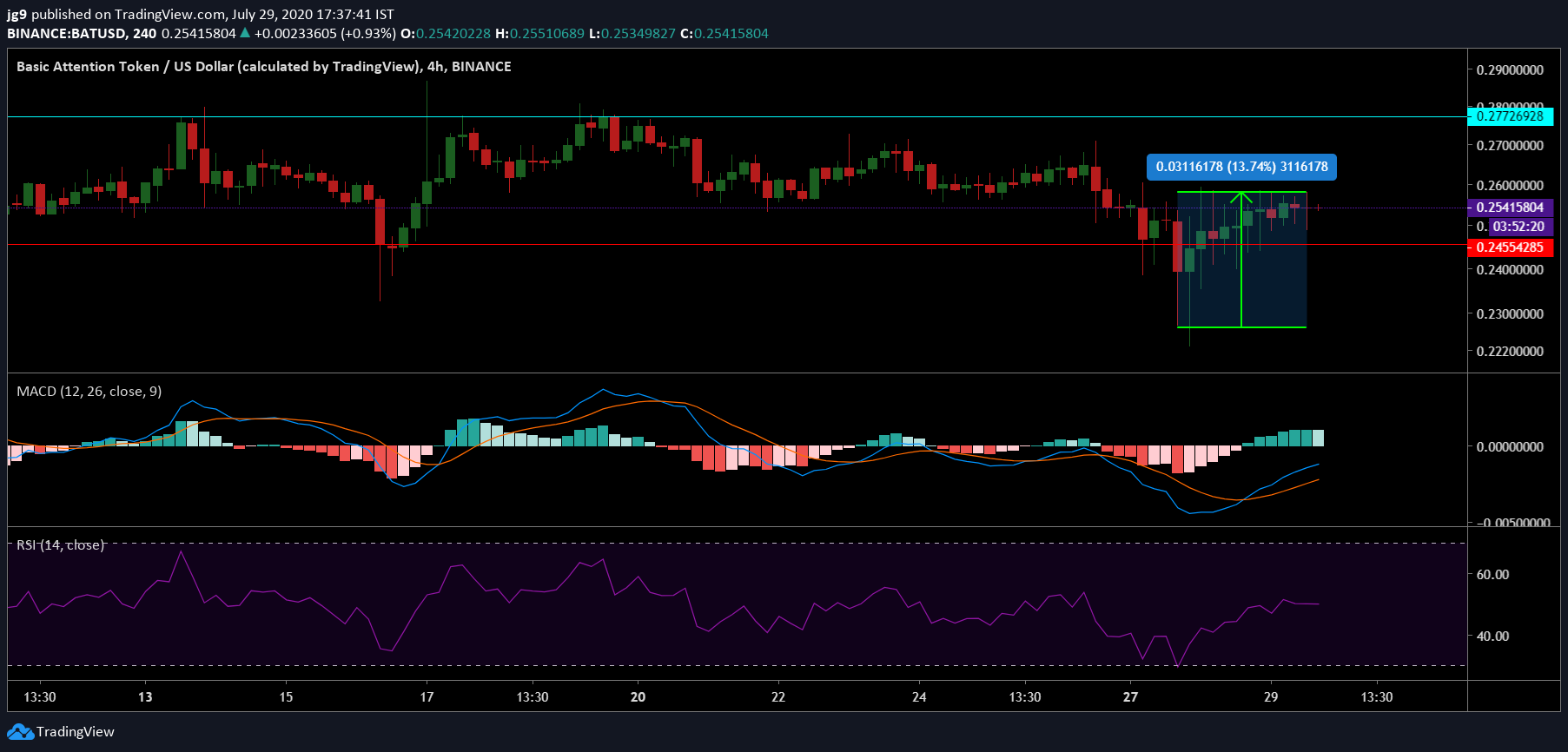Screen dimensions: 1568x752
Task: Click the cyan 0.27726928 price label
Action: tap(1510, 116)
